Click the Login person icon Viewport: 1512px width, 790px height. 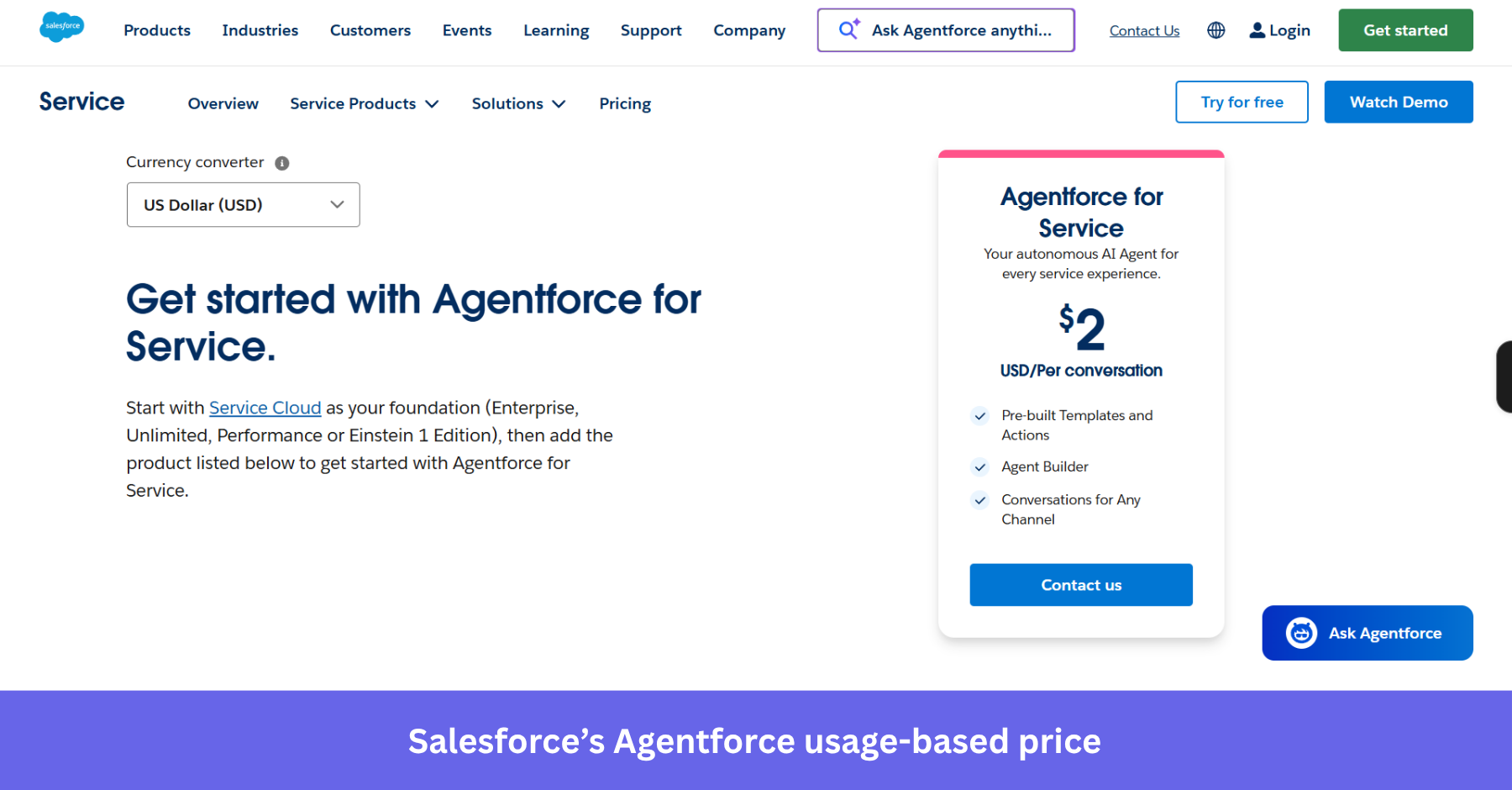pos(1257,30)
